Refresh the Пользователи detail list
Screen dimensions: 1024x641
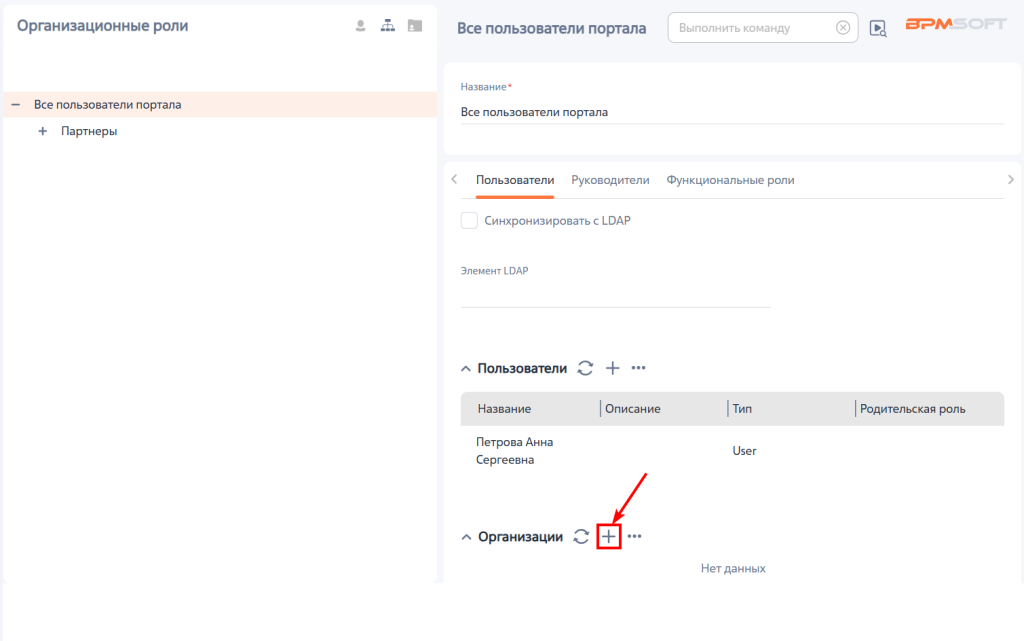(x=585, y=368)
